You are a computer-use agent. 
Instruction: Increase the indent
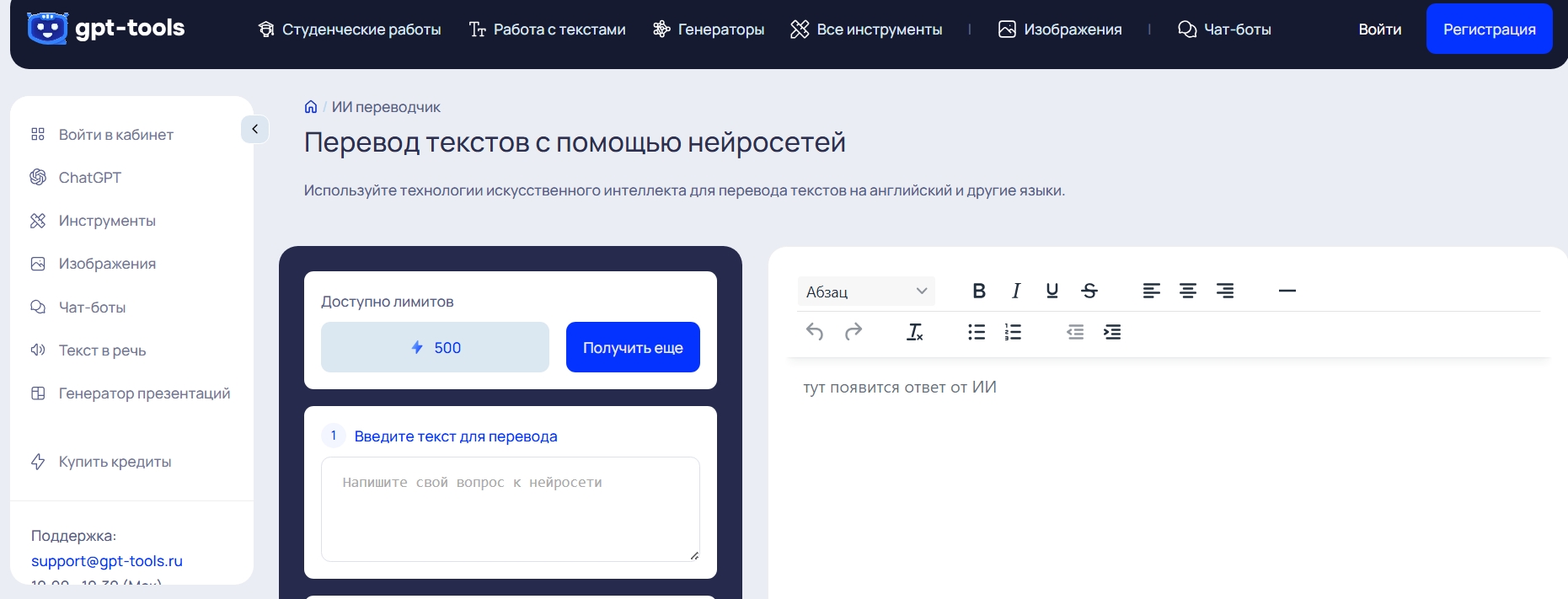(1112, 332)
